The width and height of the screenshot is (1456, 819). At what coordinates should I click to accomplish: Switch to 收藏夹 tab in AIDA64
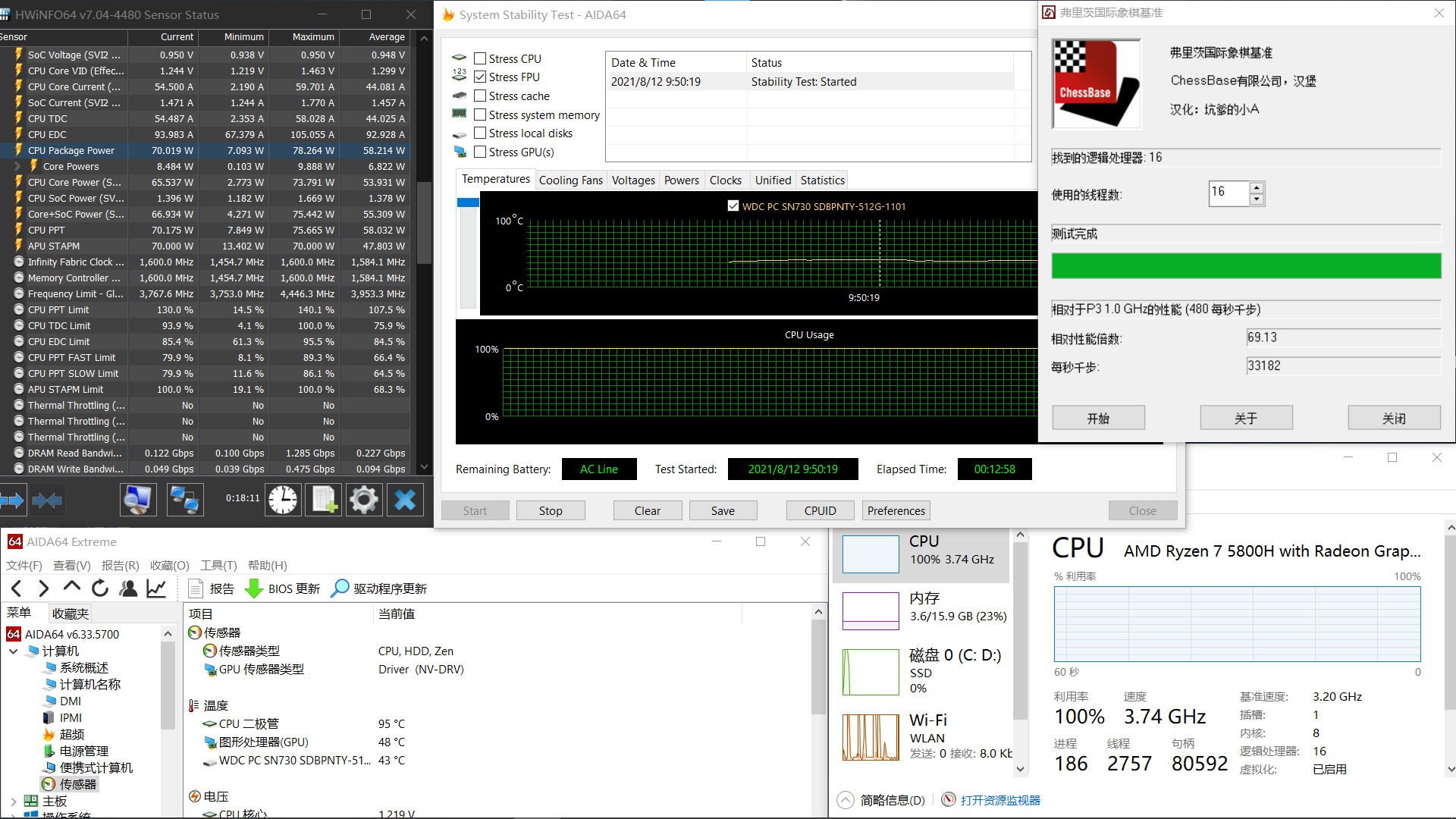pyautogui.click(x=71, y=613)
